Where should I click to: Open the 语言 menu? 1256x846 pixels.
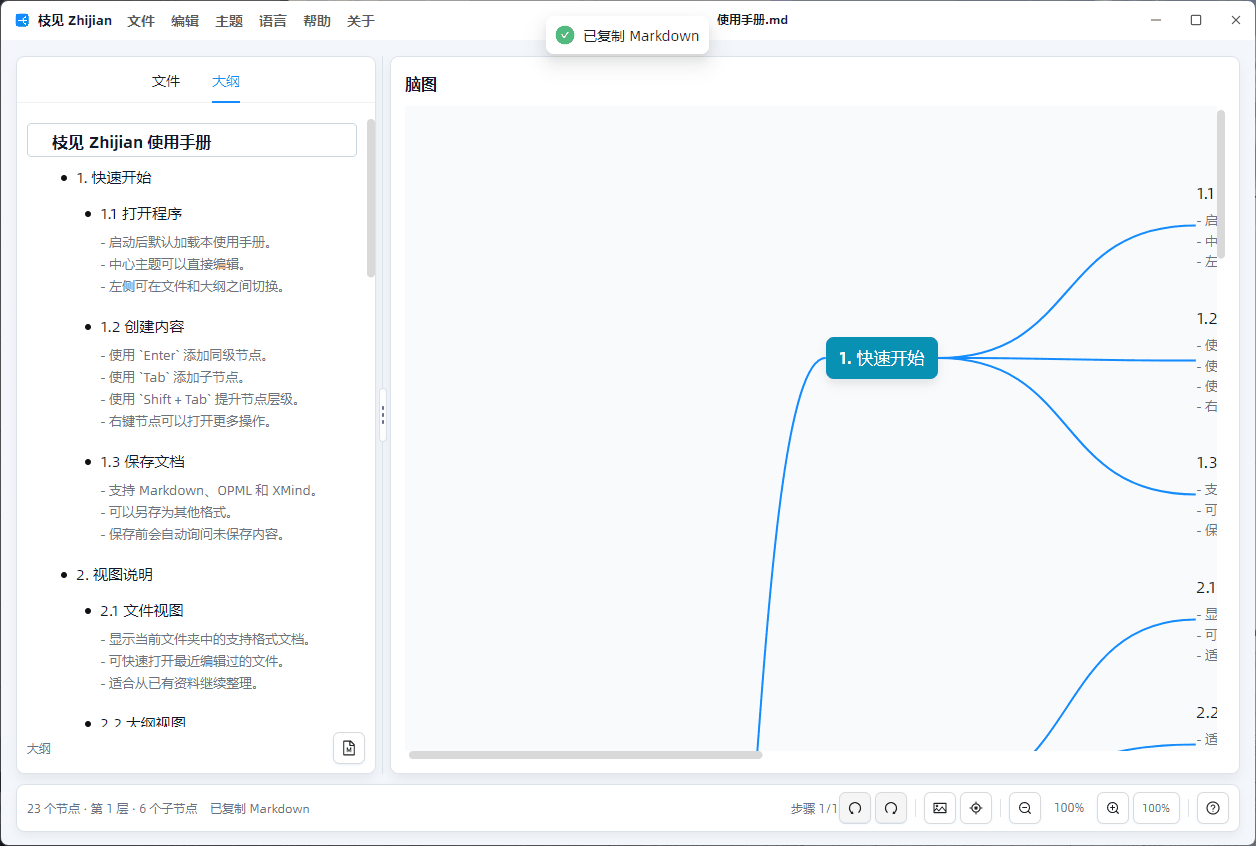(x=273, y=21)
